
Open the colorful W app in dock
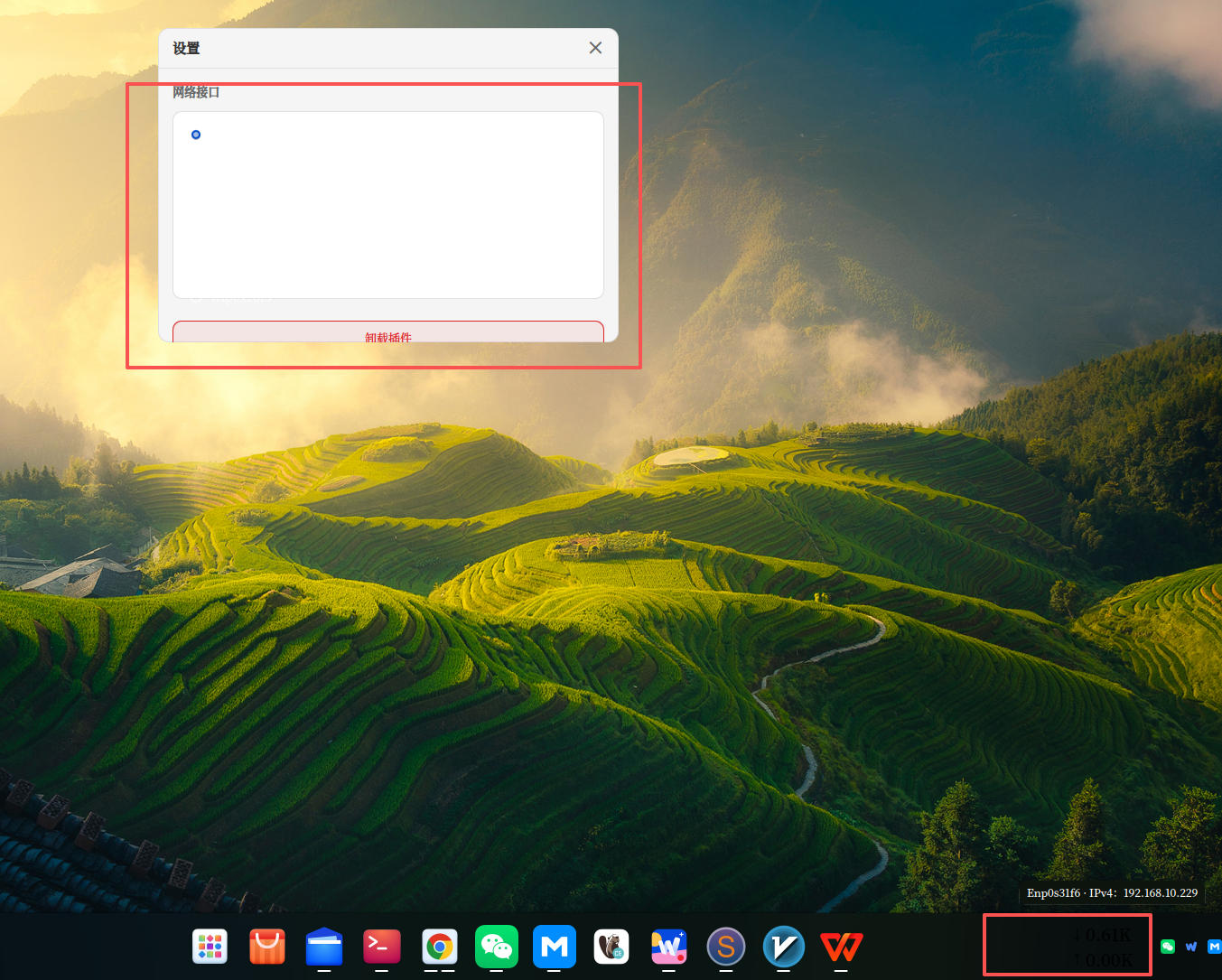[x=669, y=947]
